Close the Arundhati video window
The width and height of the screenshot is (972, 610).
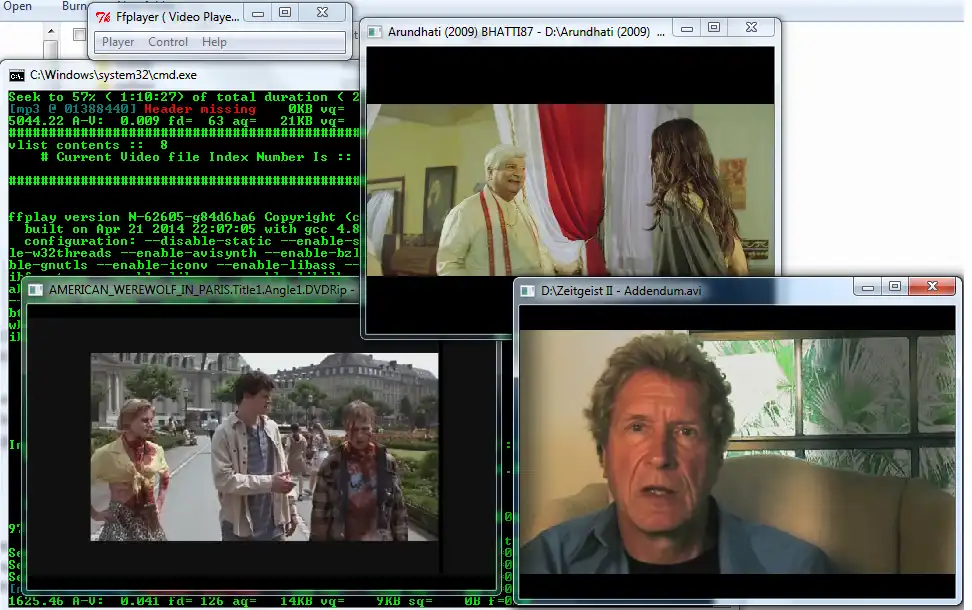[751, 27]
